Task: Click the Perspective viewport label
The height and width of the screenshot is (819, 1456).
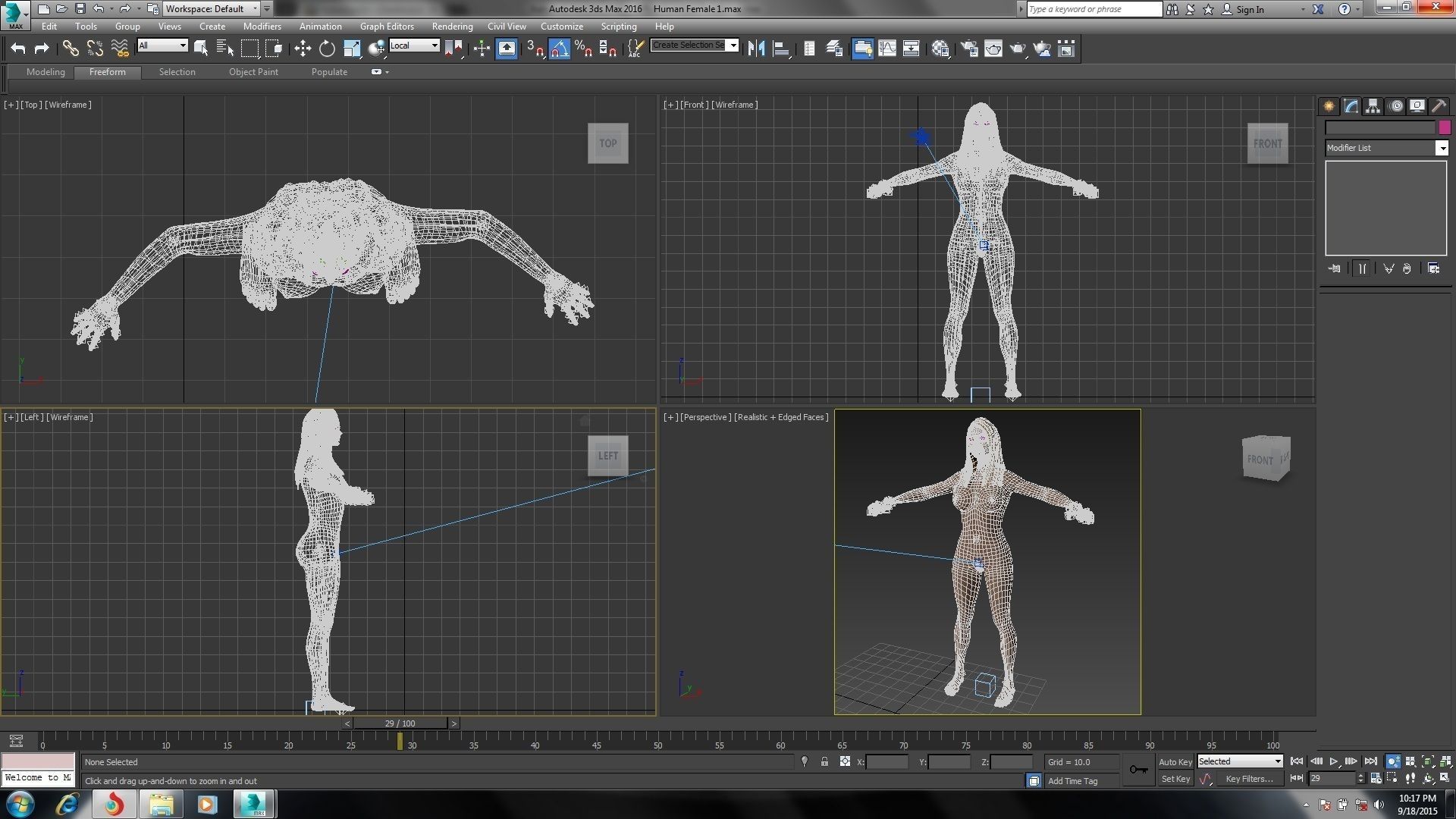Action: pyautogui.click(x=705, y=417)
